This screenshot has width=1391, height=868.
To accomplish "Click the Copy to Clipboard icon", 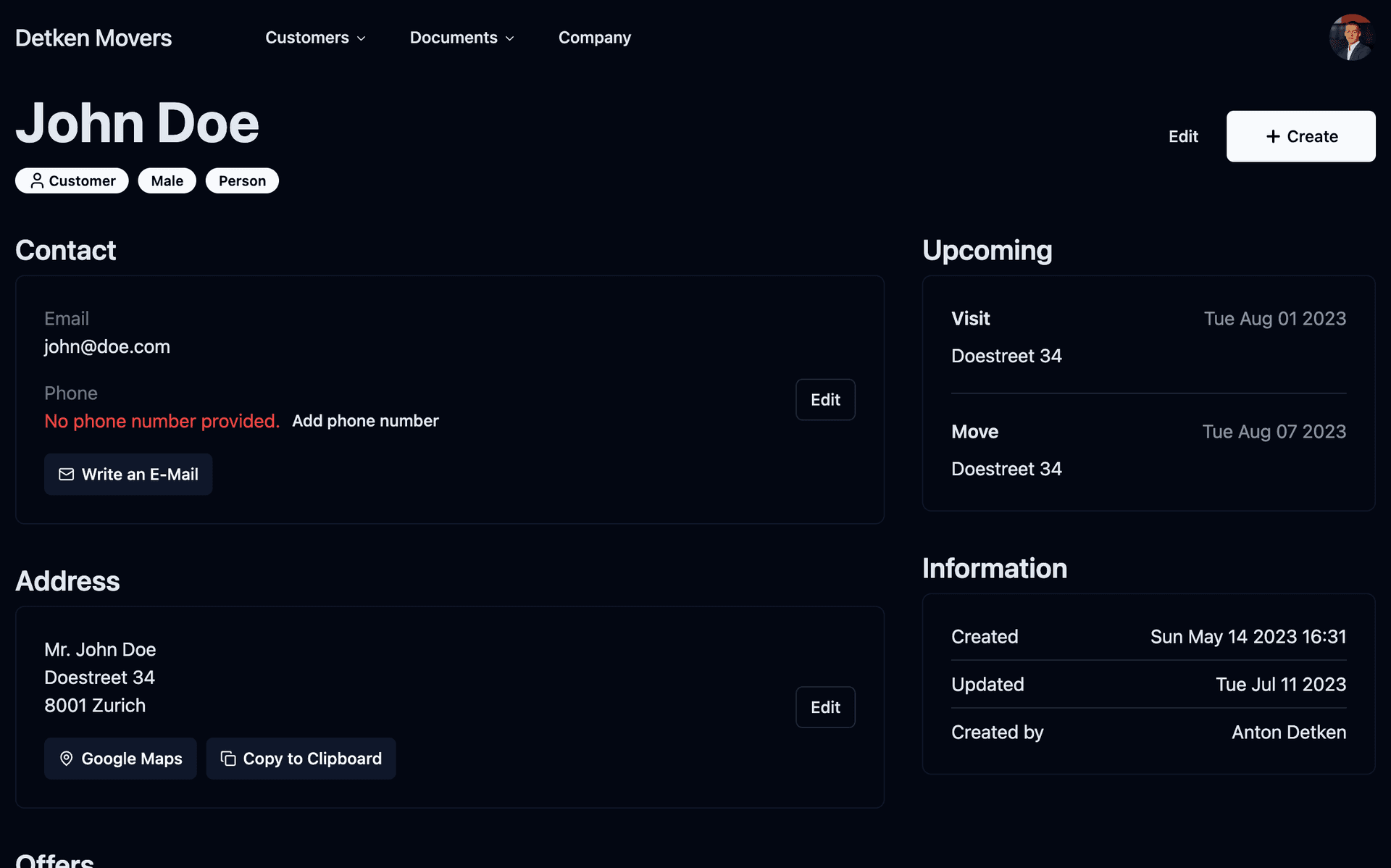I will pyautogui.click(x=228, y=758).
